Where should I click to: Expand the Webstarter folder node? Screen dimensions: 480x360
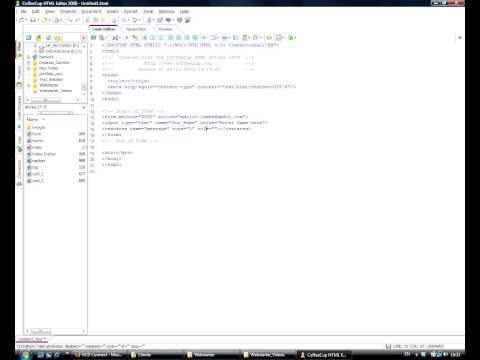tap(29, 85)
